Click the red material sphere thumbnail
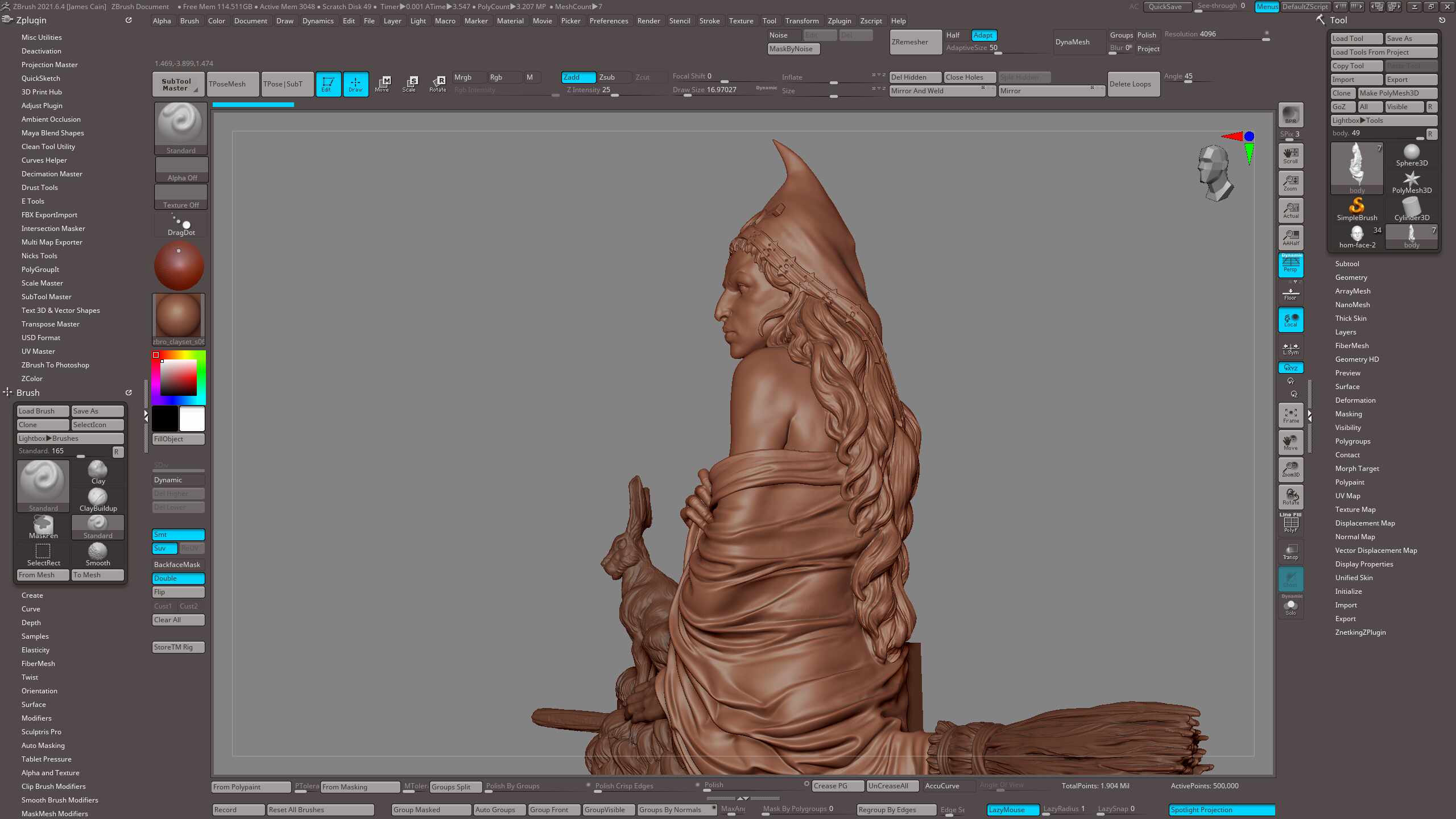The image size is (1456, 819). [x=179, y=266]
